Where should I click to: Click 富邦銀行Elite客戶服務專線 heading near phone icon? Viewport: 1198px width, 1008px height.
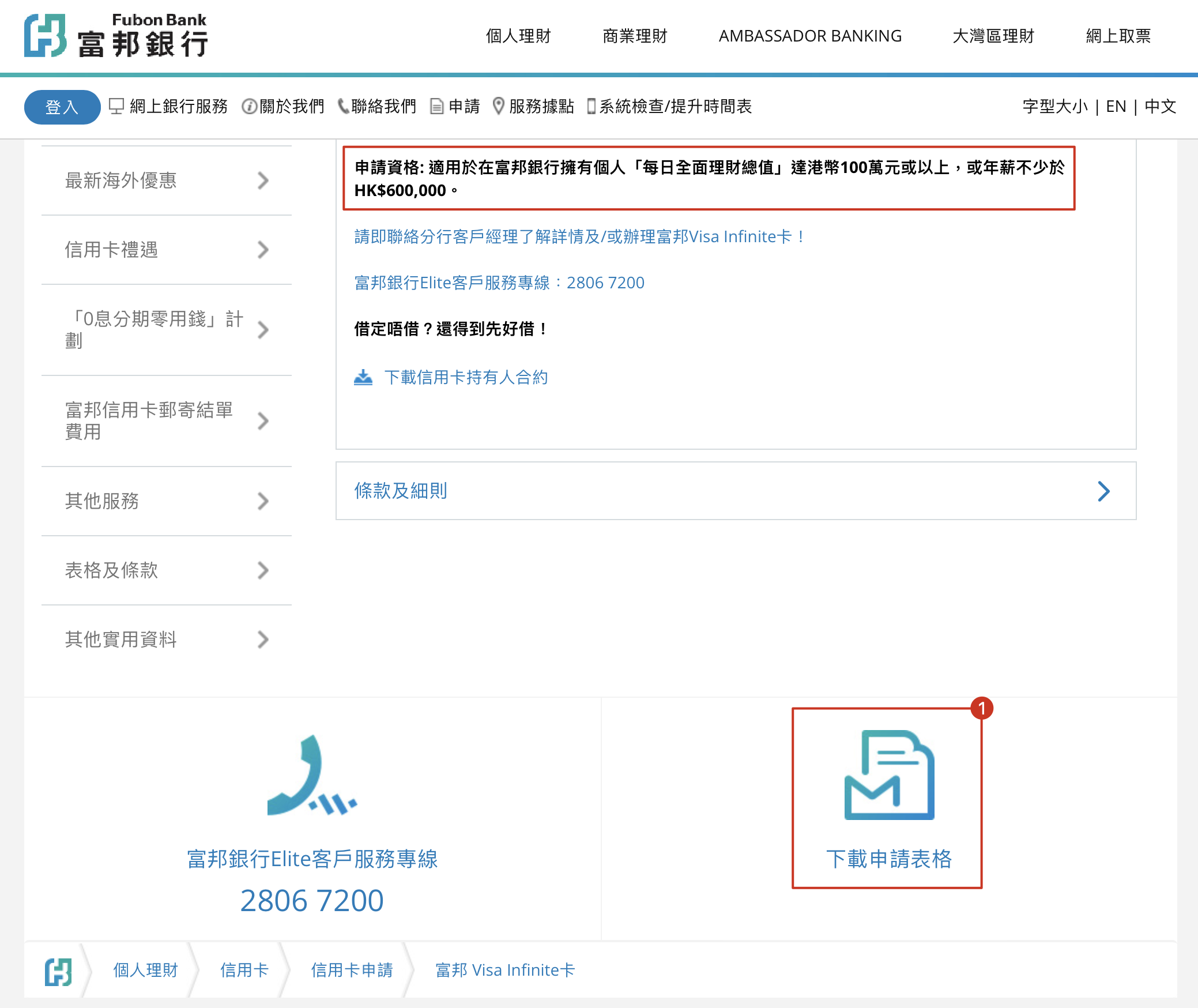tap(312, 859)
